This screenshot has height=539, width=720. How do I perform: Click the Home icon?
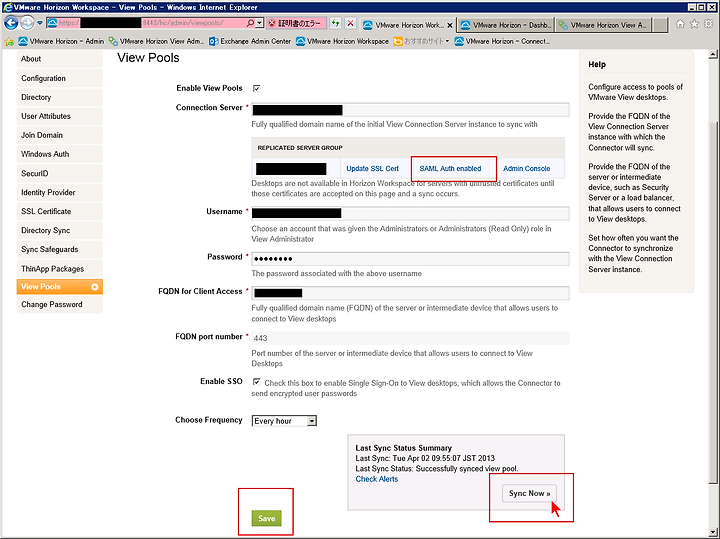click(680, 24)
